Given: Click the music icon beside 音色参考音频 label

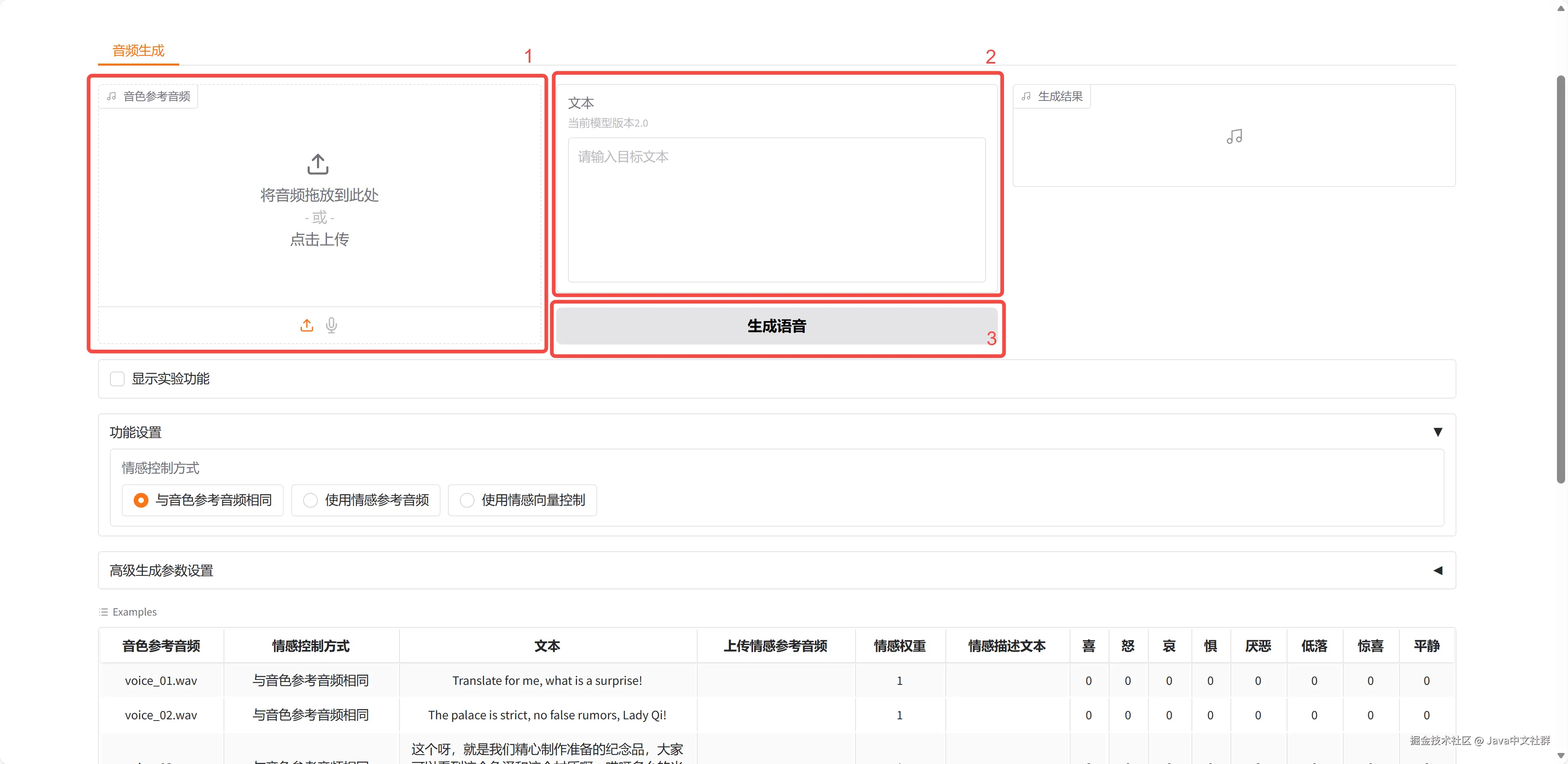Looking at the screenshot, I should (112, 96).
